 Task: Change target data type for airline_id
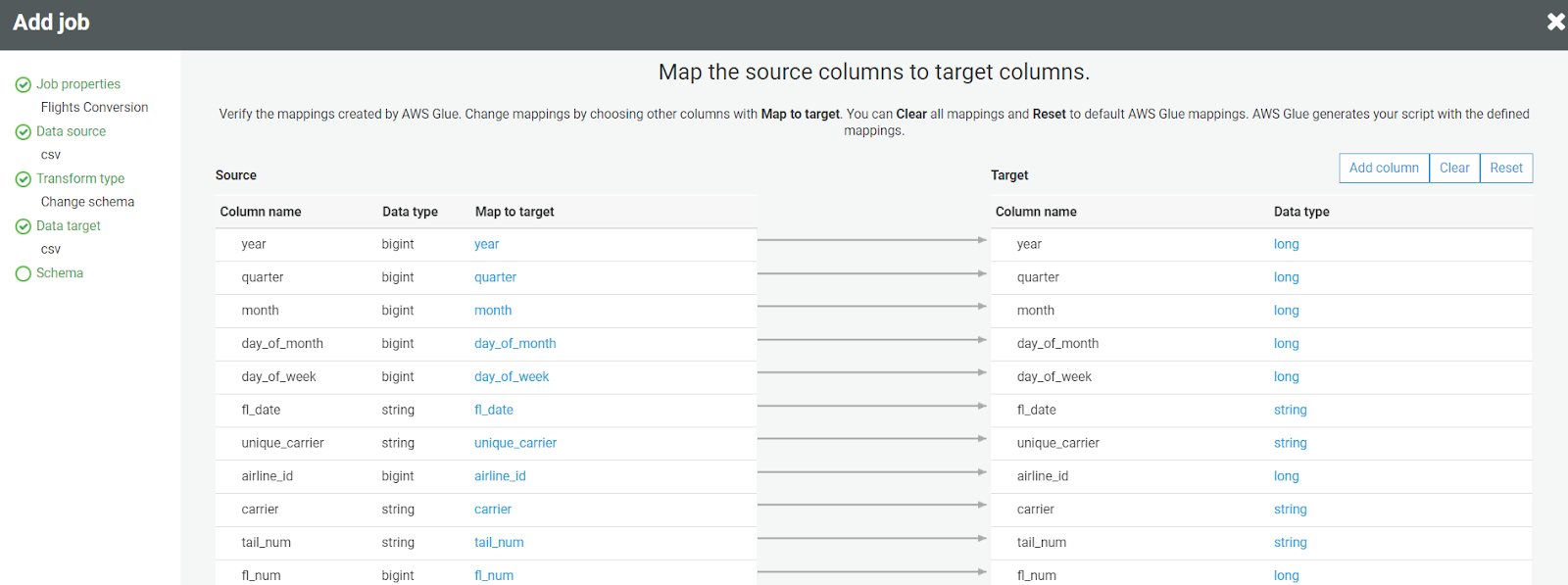pos(1287,476)
